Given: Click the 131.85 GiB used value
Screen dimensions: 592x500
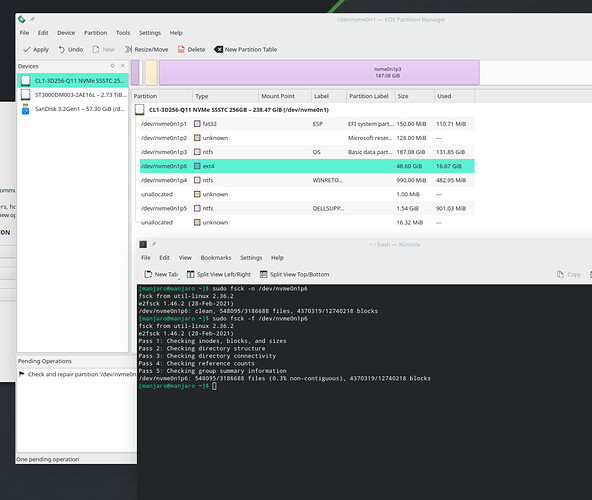Looking at the screenshot, I should tap(451, 152).
